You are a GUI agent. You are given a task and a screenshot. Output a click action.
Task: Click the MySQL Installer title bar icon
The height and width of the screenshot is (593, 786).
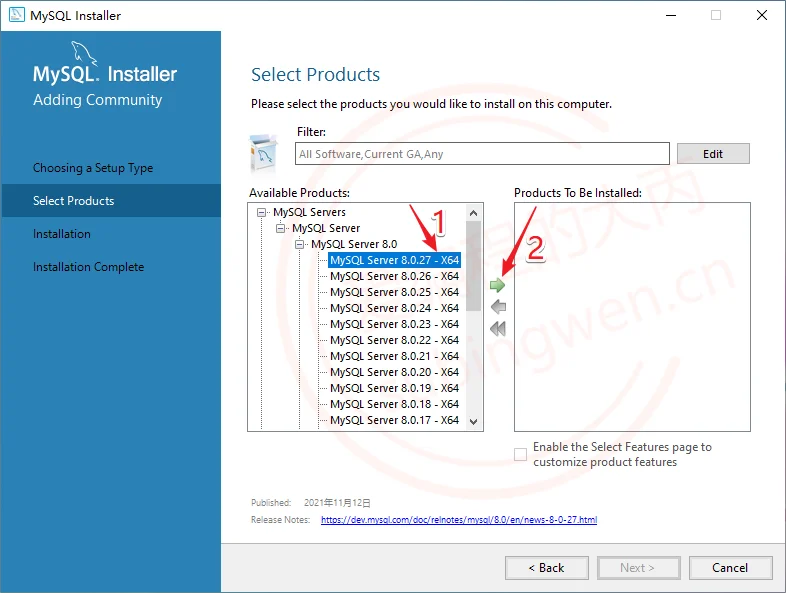17,15
